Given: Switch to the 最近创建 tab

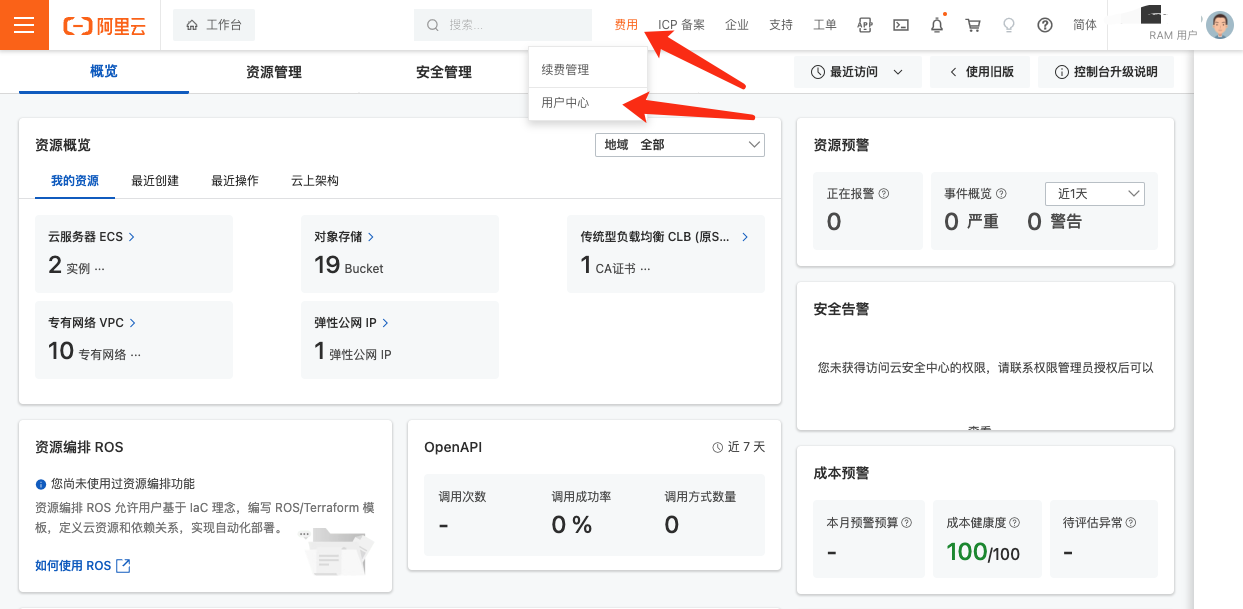Looking at the screenshot, I should (x=155, y=181).
